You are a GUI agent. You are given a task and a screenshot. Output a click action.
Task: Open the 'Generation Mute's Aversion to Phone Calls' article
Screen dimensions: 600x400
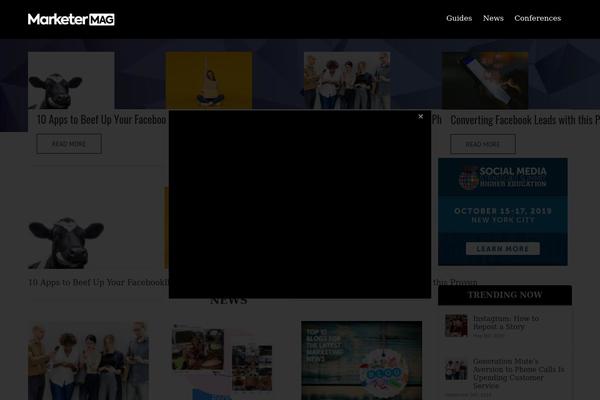coord(518,373)
